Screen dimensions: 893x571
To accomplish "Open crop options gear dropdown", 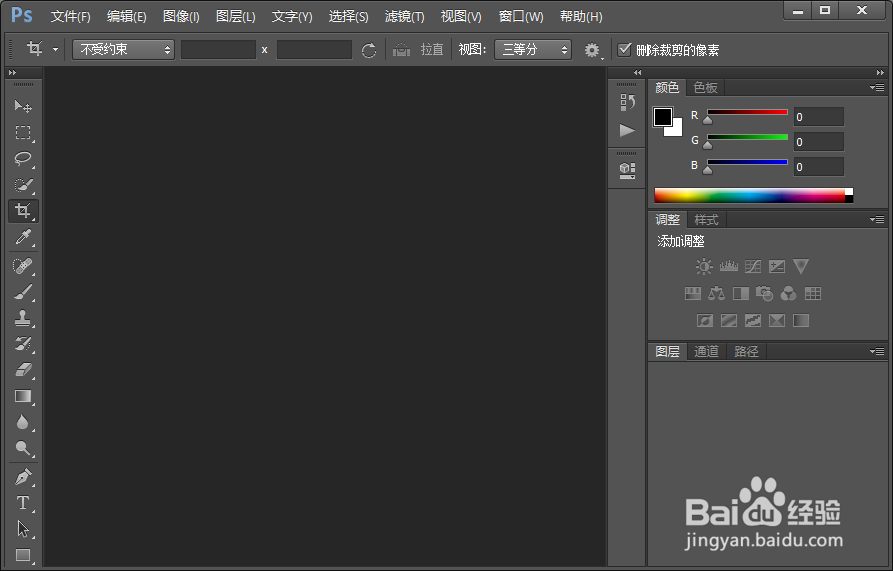I will (592, 50).
